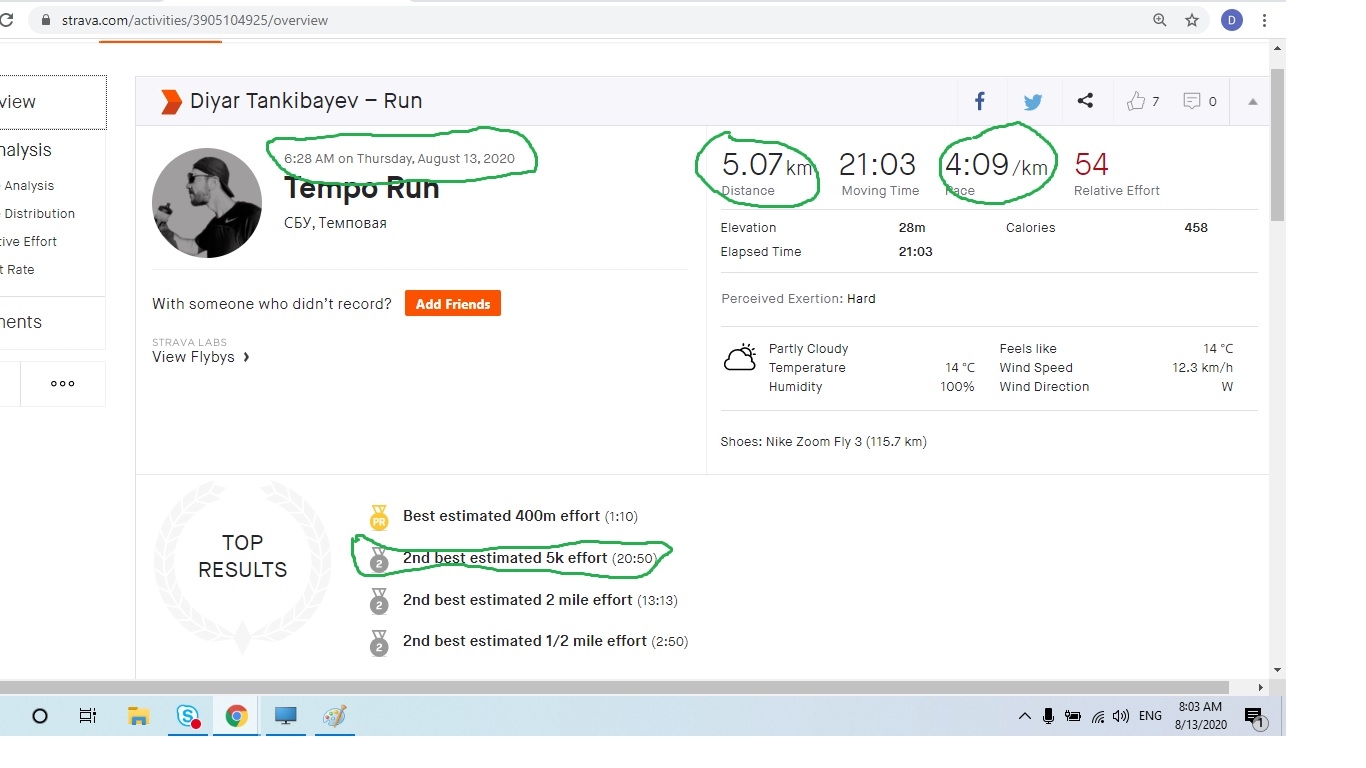Click the Add Friends button
1366x768 pixels.
tap(452, 304)
